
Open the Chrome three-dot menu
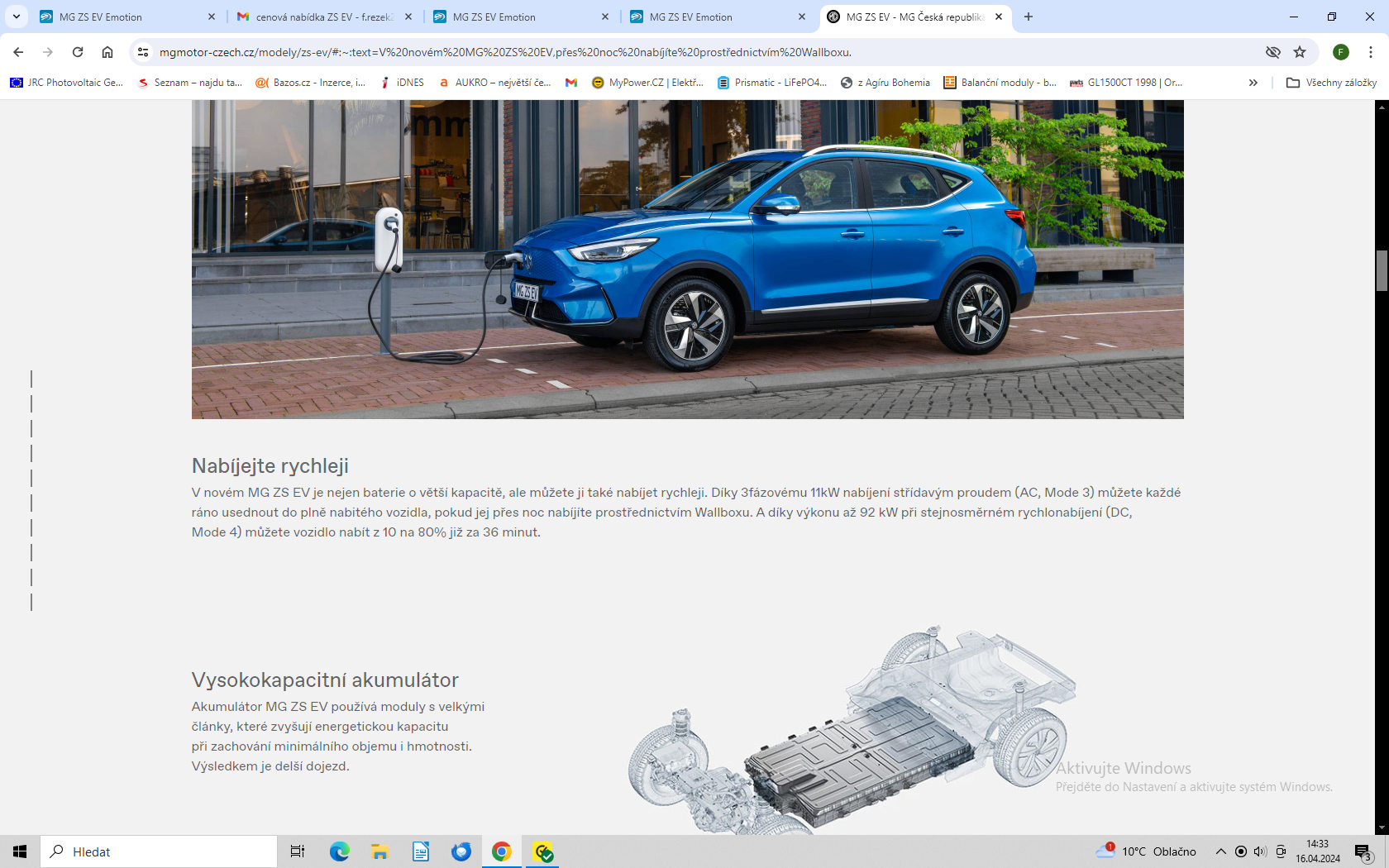click(1371, 52)
